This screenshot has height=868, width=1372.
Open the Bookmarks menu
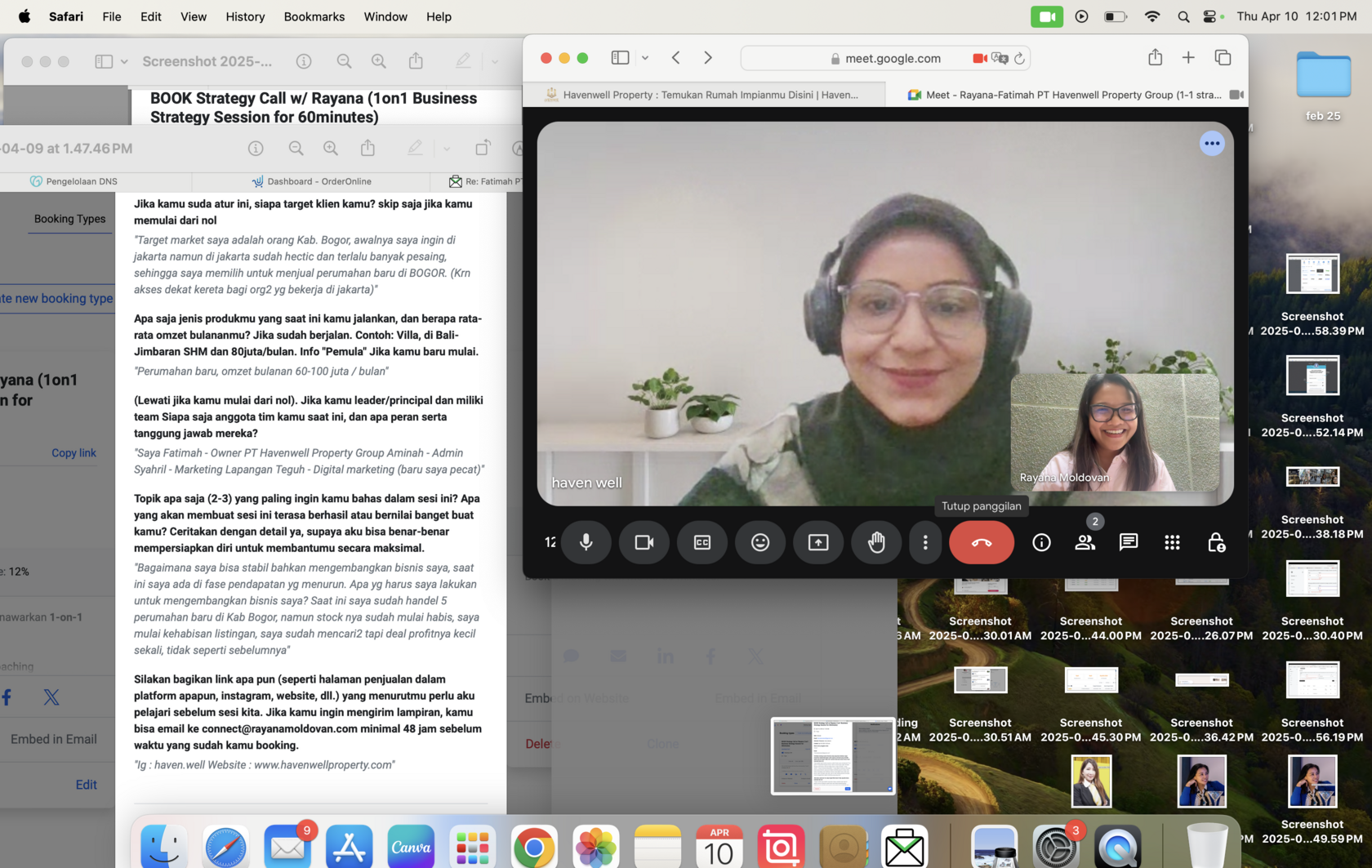click(314, 16)
